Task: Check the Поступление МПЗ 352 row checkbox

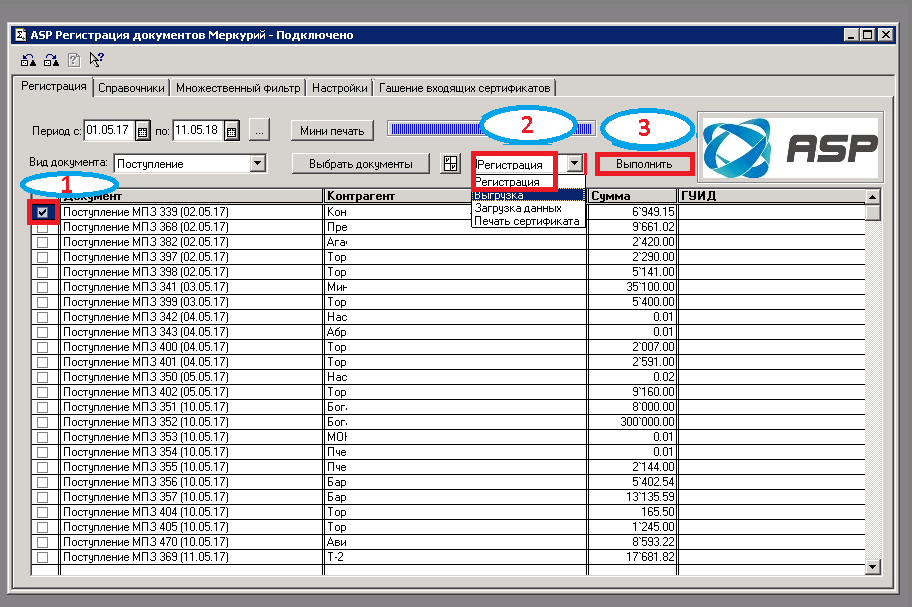Action: pos(42,422)
